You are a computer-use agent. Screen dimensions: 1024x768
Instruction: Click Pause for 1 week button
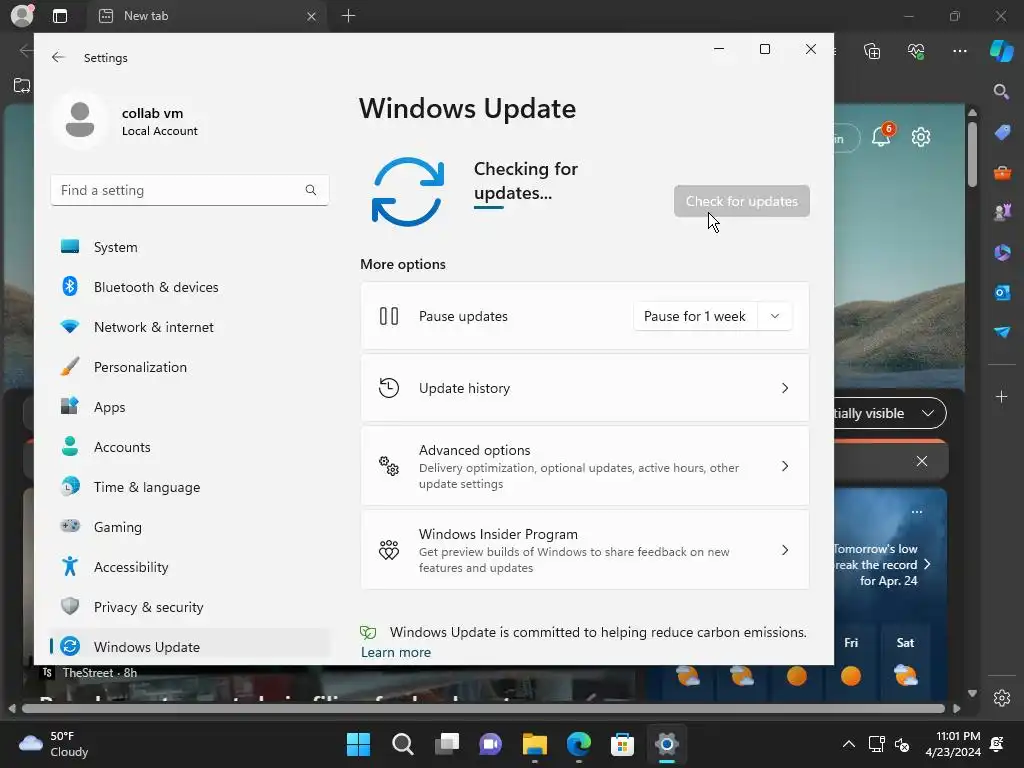(695, 316)
